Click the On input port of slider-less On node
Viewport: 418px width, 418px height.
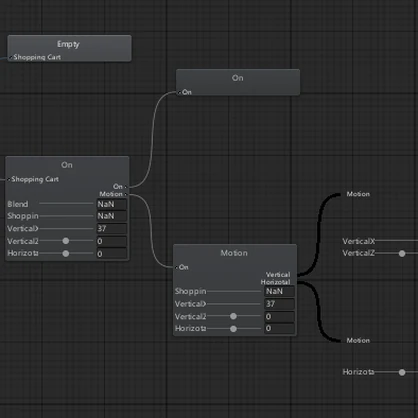coord(179,92)
